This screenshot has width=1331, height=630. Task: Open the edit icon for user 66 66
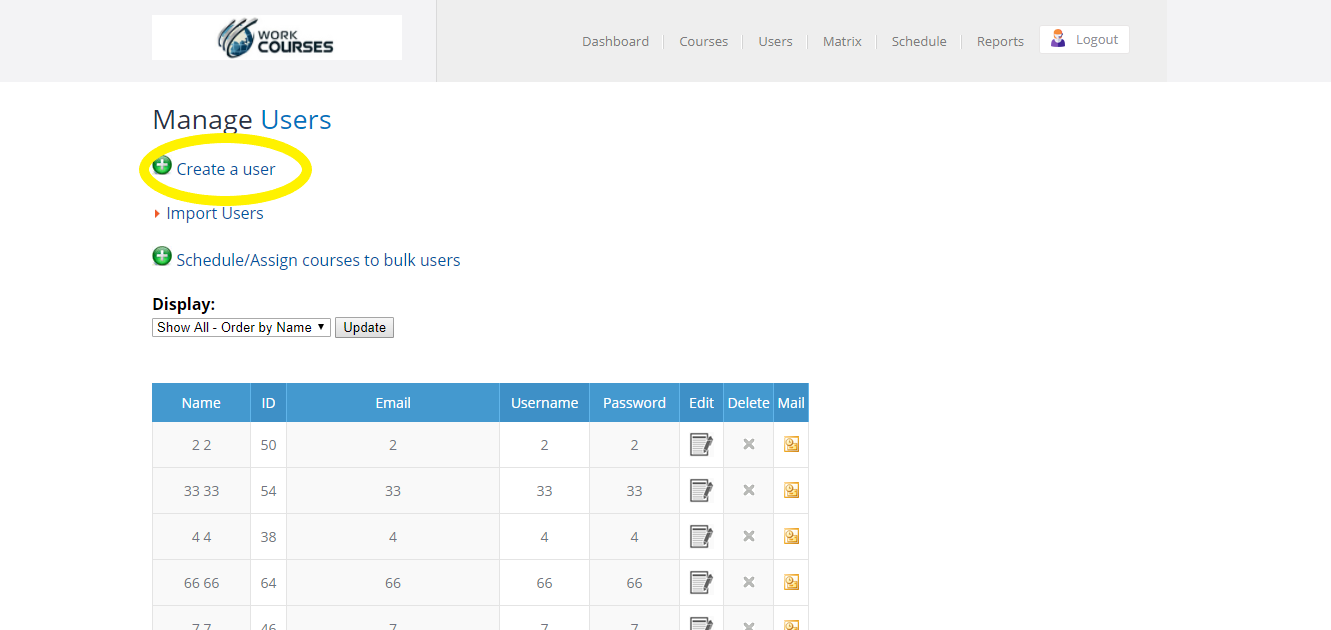coord(701,583)
